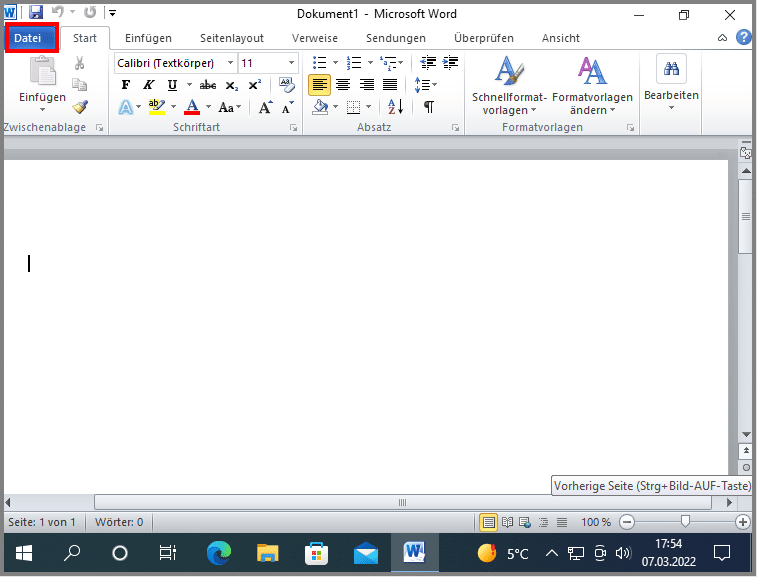Click the Save icon in quick access toolbar
Viewport: 757px width, 577px height.
(x=36, y=13)
